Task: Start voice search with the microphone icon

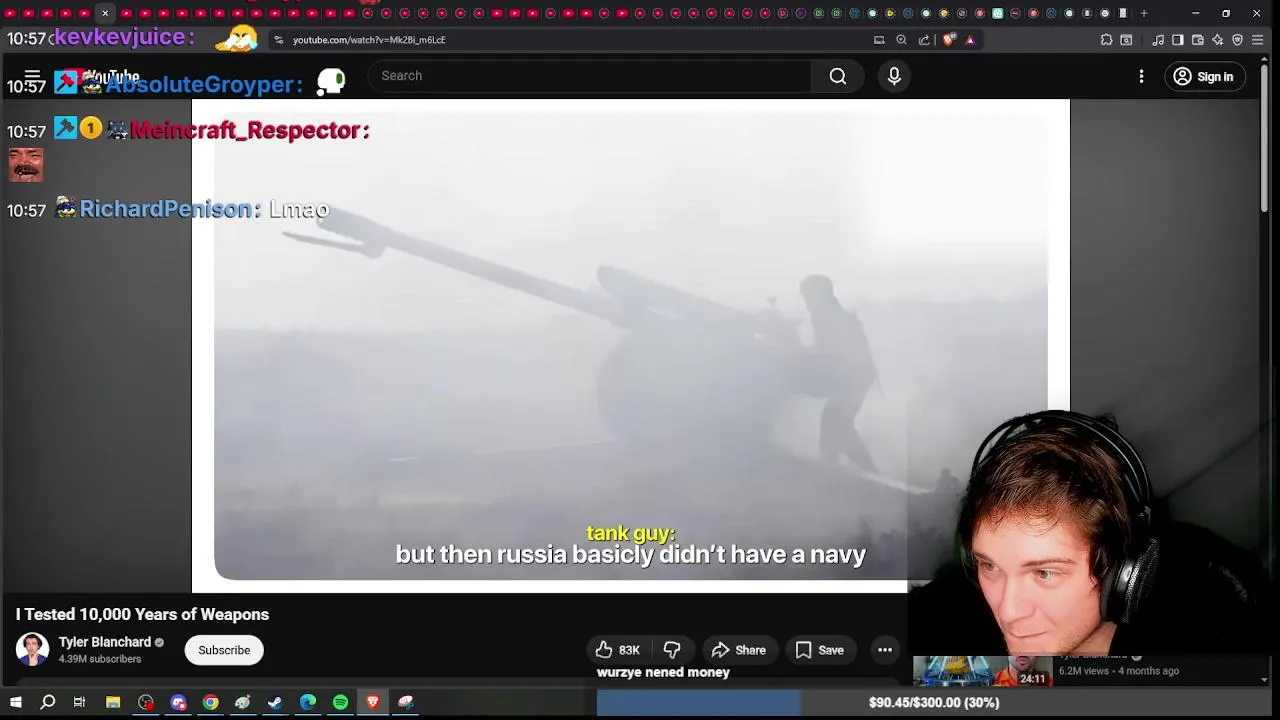Action: (x=894, y=76)
